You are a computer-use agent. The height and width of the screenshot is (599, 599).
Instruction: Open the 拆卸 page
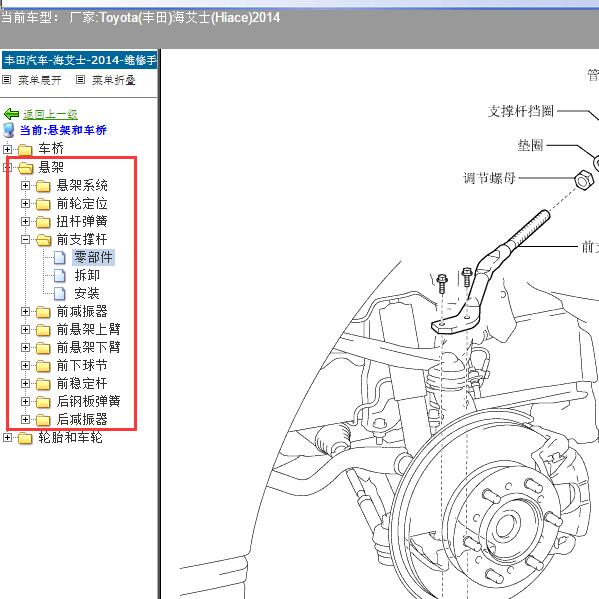[87, 275]
